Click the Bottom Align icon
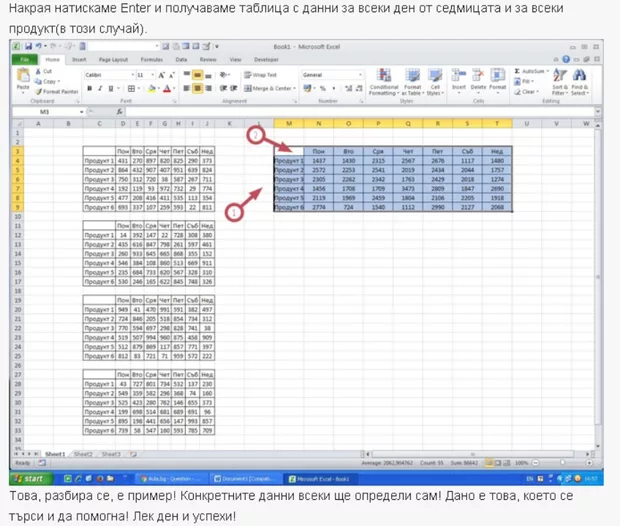 click(208, 75)
